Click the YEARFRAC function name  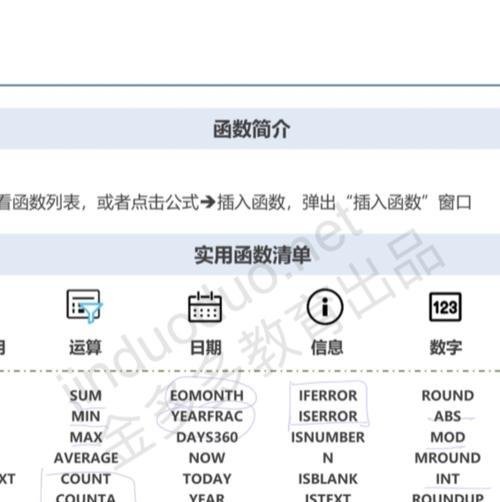(x=207, y=417)
